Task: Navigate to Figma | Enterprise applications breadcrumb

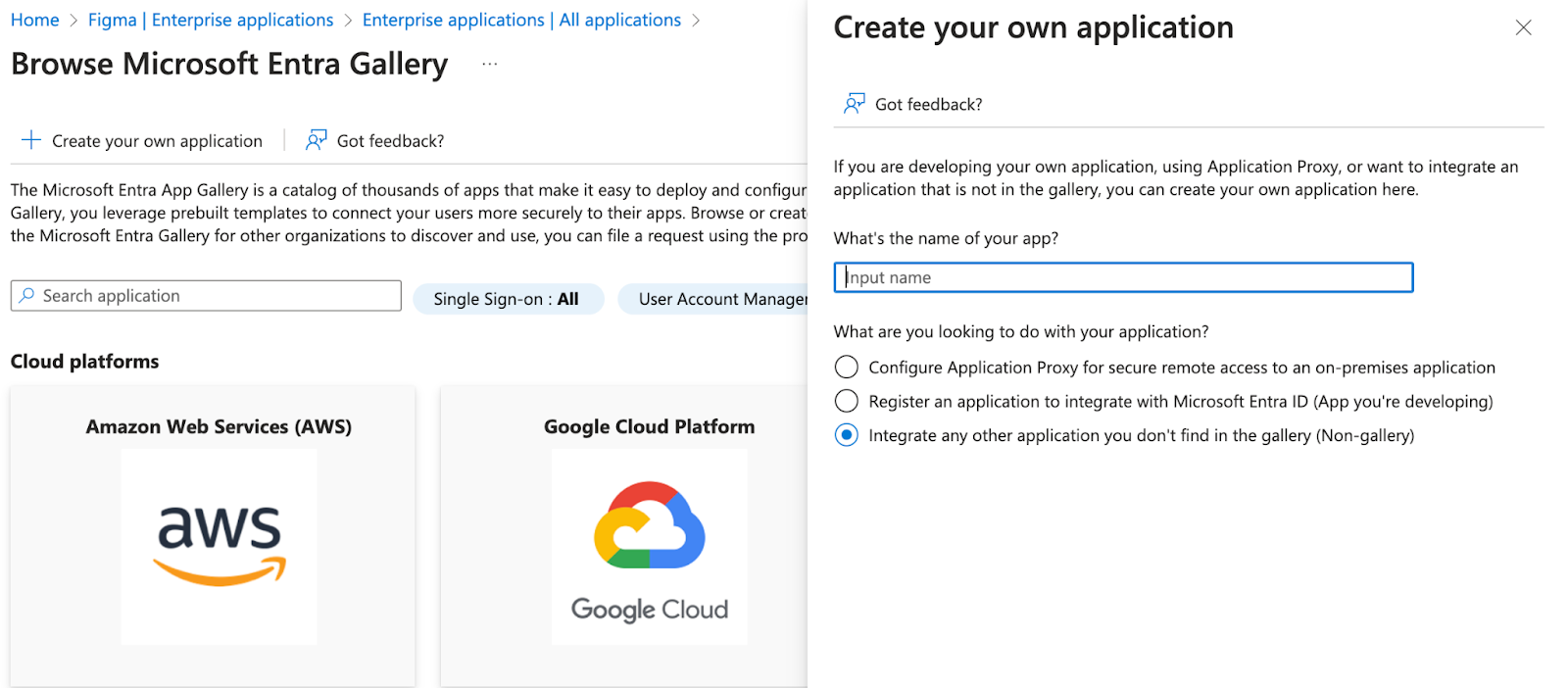Action: 211,20
